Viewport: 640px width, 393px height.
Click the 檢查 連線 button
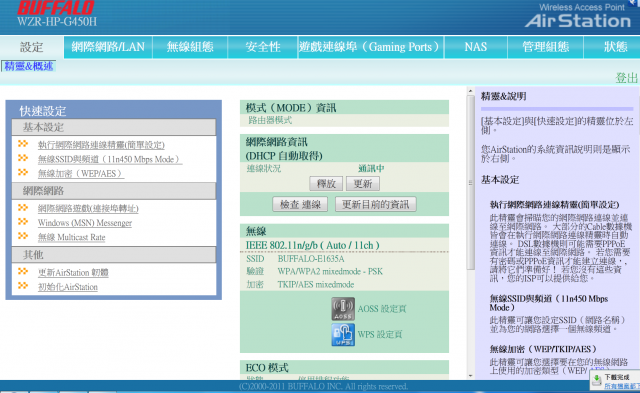(300, 204)
